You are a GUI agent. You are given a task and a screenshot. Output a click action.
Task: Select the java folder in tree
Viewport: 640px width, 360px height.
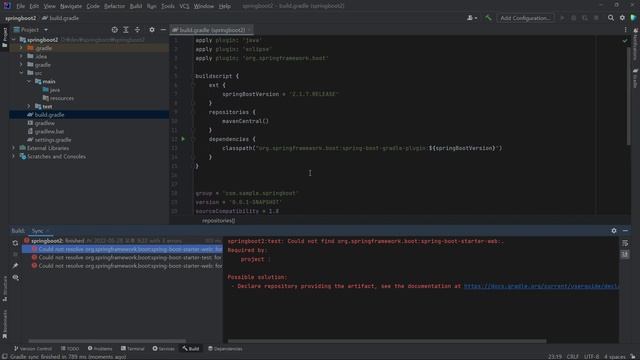coord(51,90)
